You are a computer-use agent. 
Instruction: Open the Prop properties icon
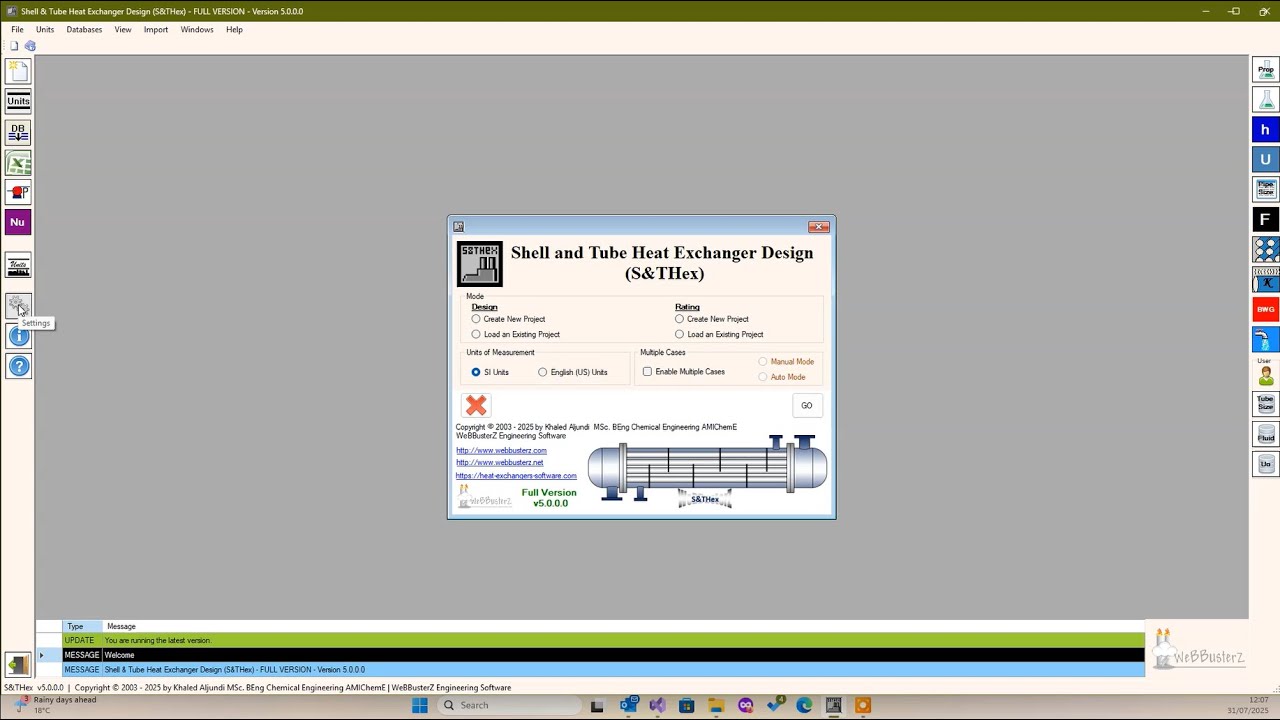click(1266, 70)
